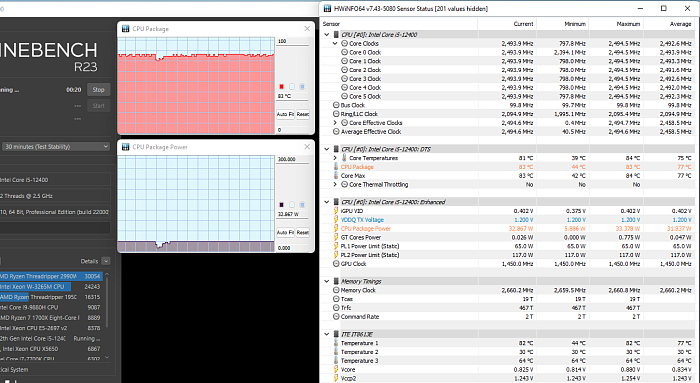Screen dimensions: 700x383
Task: Click the clock icon beside Memory Clock
Action: [x=336, y=290]
